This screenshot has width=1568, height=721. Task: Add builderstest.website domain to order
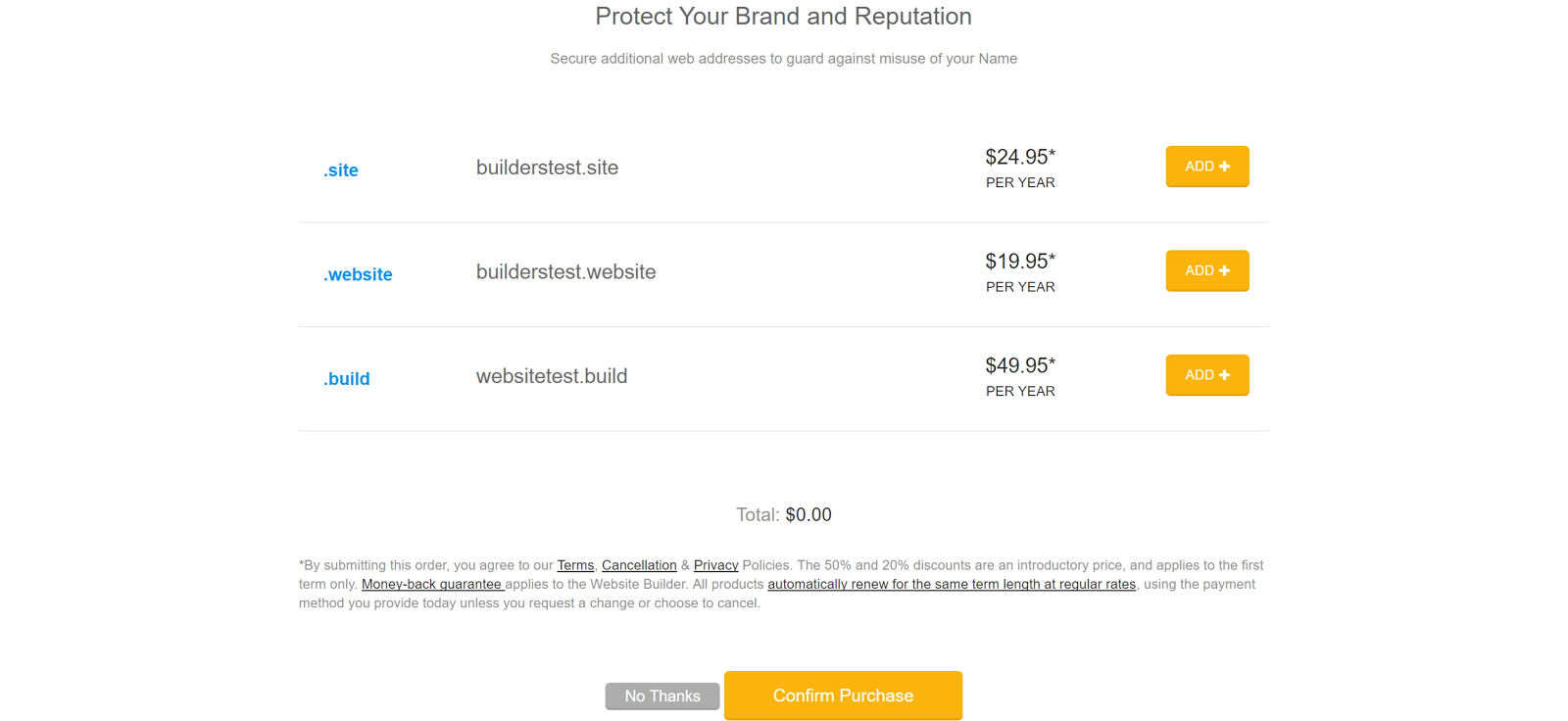[x=1207, y=270]
